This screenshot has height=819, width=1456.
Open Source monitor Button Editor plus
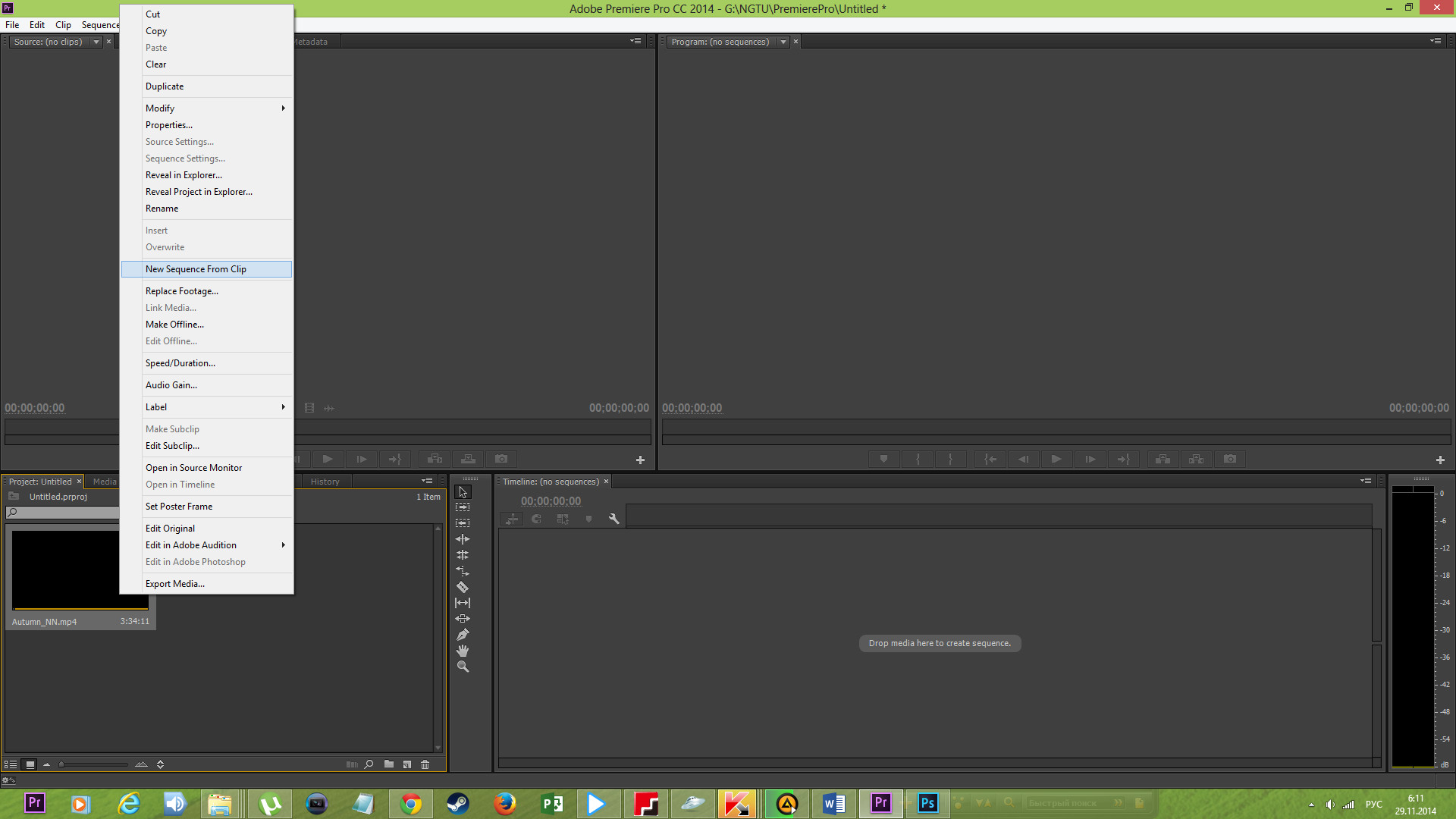[640, 460]
